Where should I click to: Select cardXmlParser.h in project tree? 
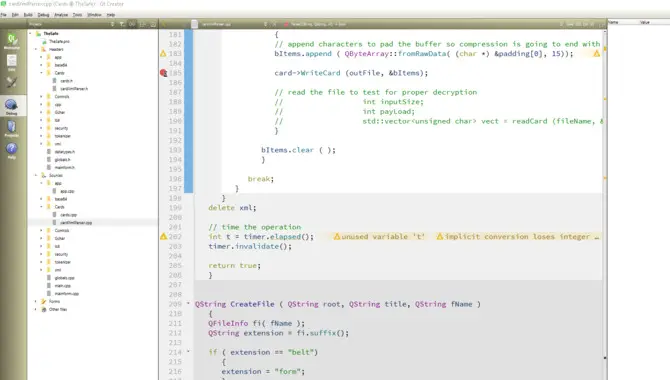(x=74, y=89)
